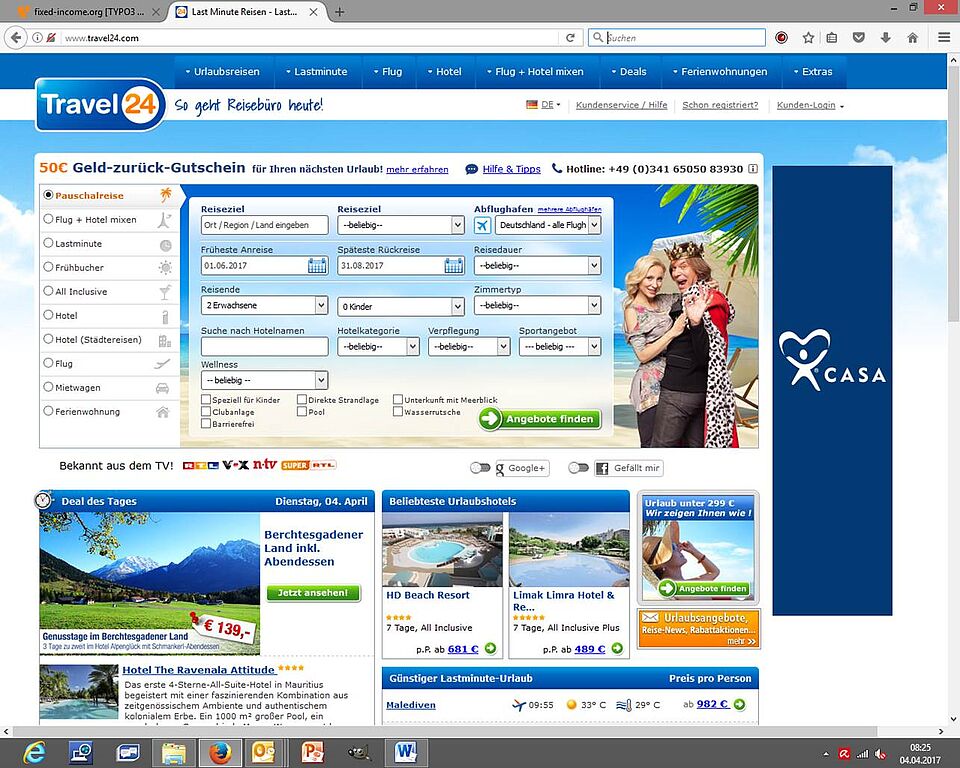The width and height of the screenshot is (960, 768).
Task: Click the green arrow next to 681 €
Action: click(490, 649)
